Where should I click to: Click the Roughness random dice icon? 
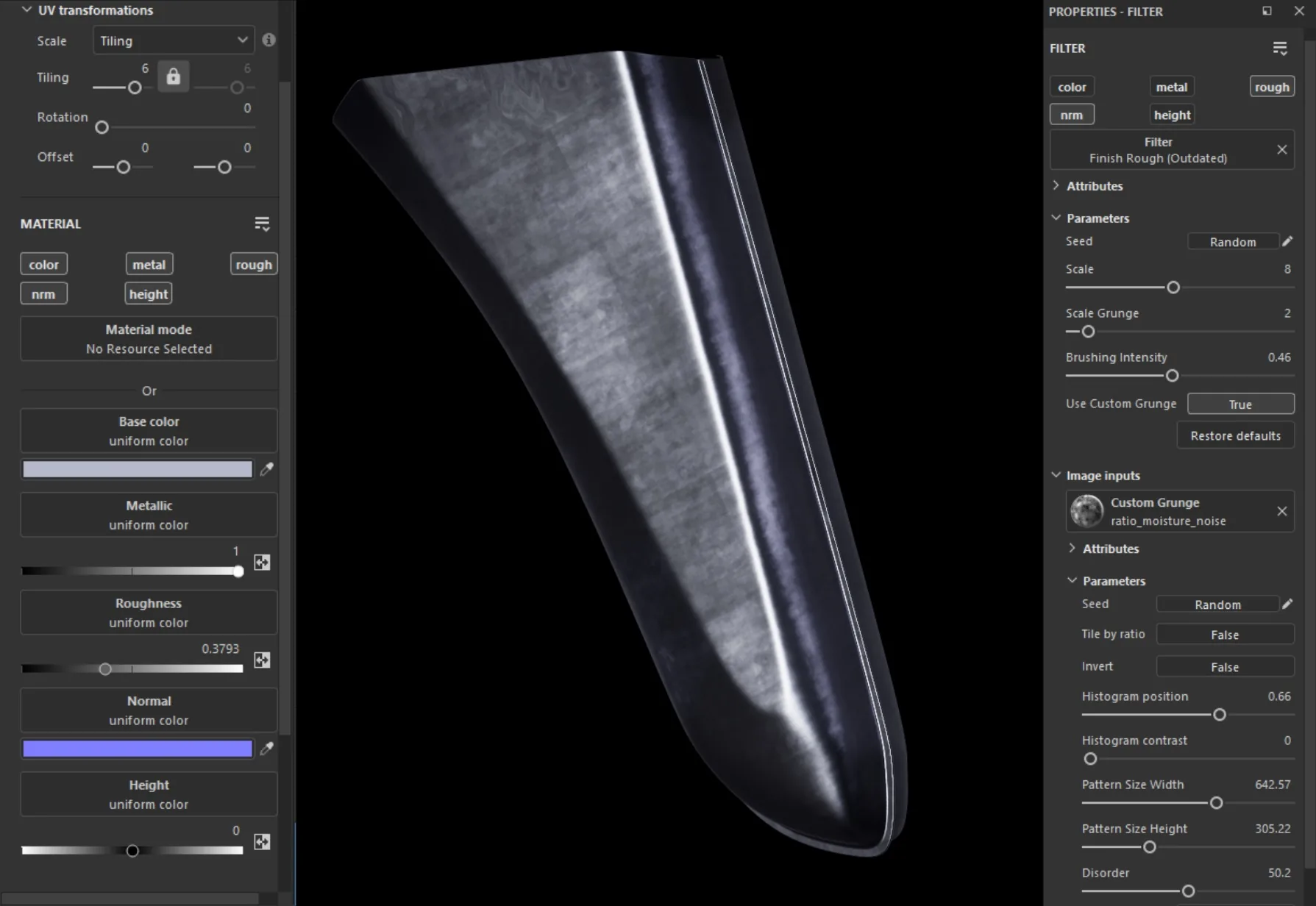click(262, 660)
